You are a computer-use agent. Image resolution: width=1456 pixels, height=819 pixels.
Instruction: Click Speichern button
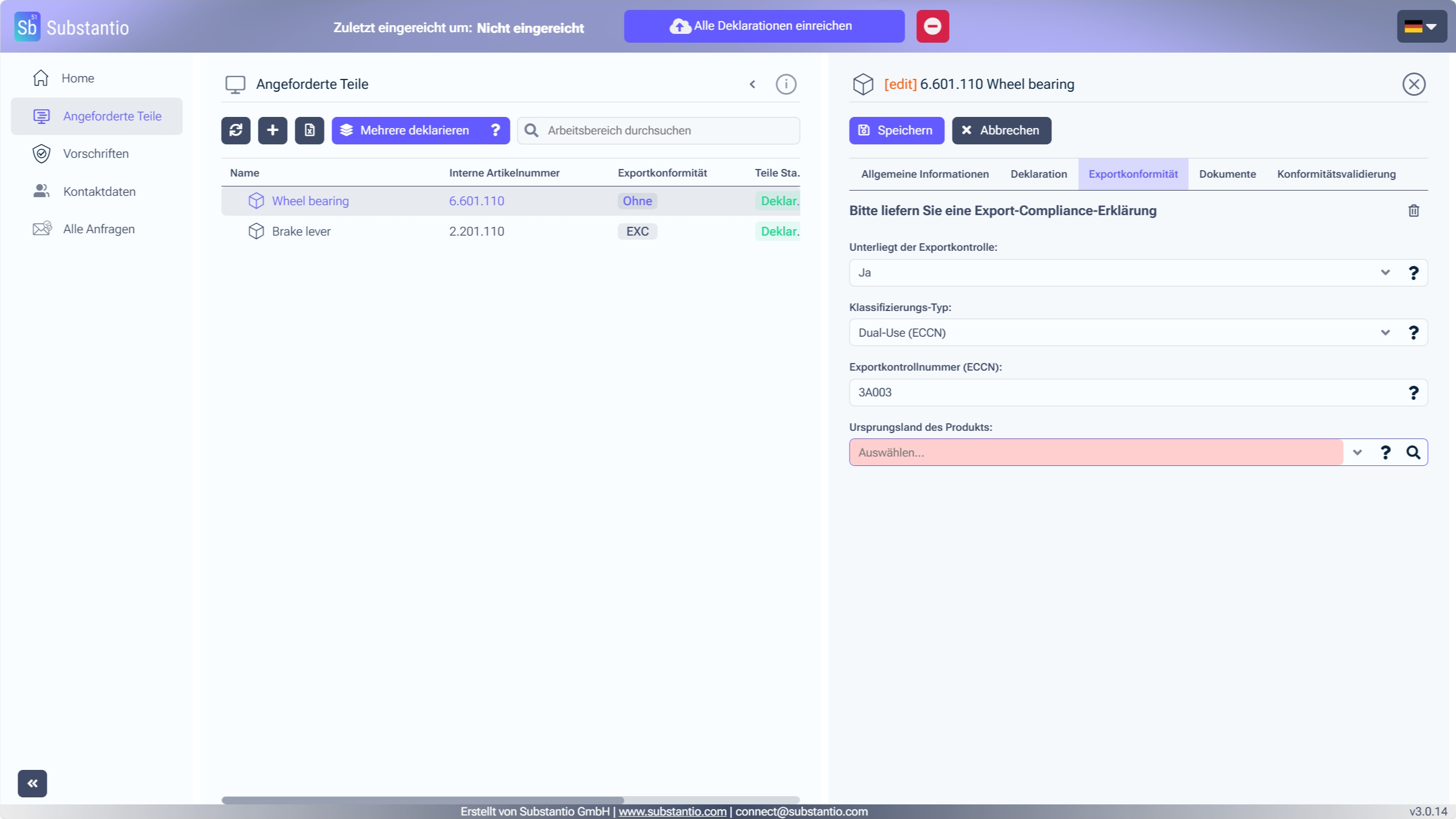(896, 130)
